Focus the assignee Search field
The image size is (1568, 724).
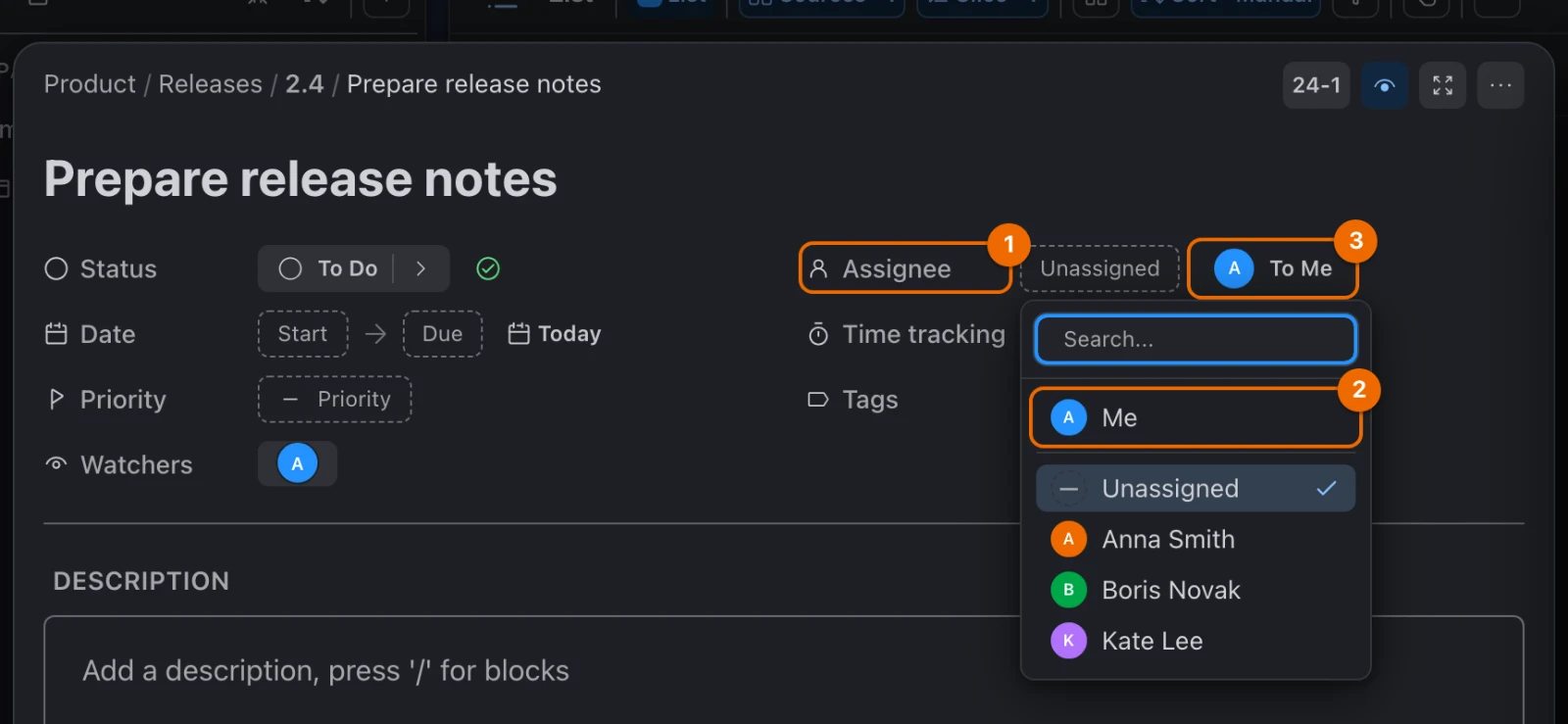coord(1196,339)
